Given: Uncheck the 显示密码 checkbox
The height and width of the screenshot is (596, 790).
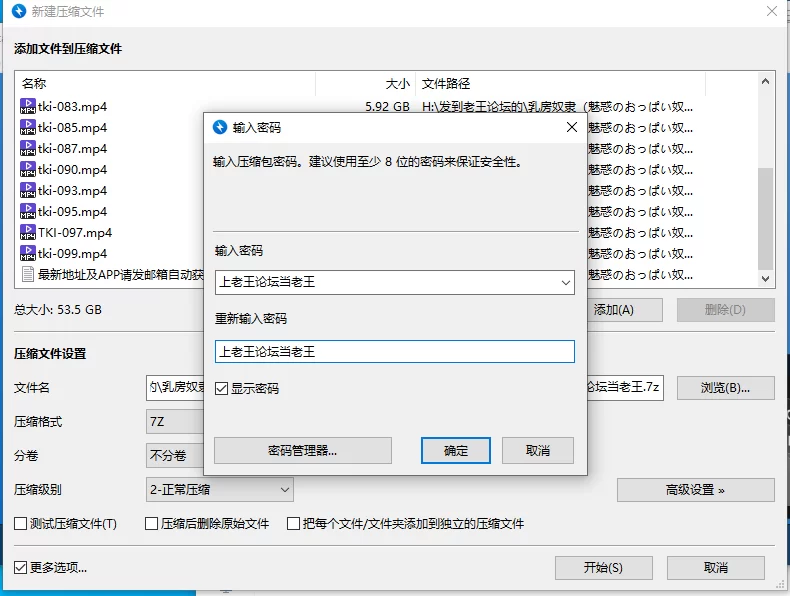Looking at the screenshot, I should [x=222, y=389].
